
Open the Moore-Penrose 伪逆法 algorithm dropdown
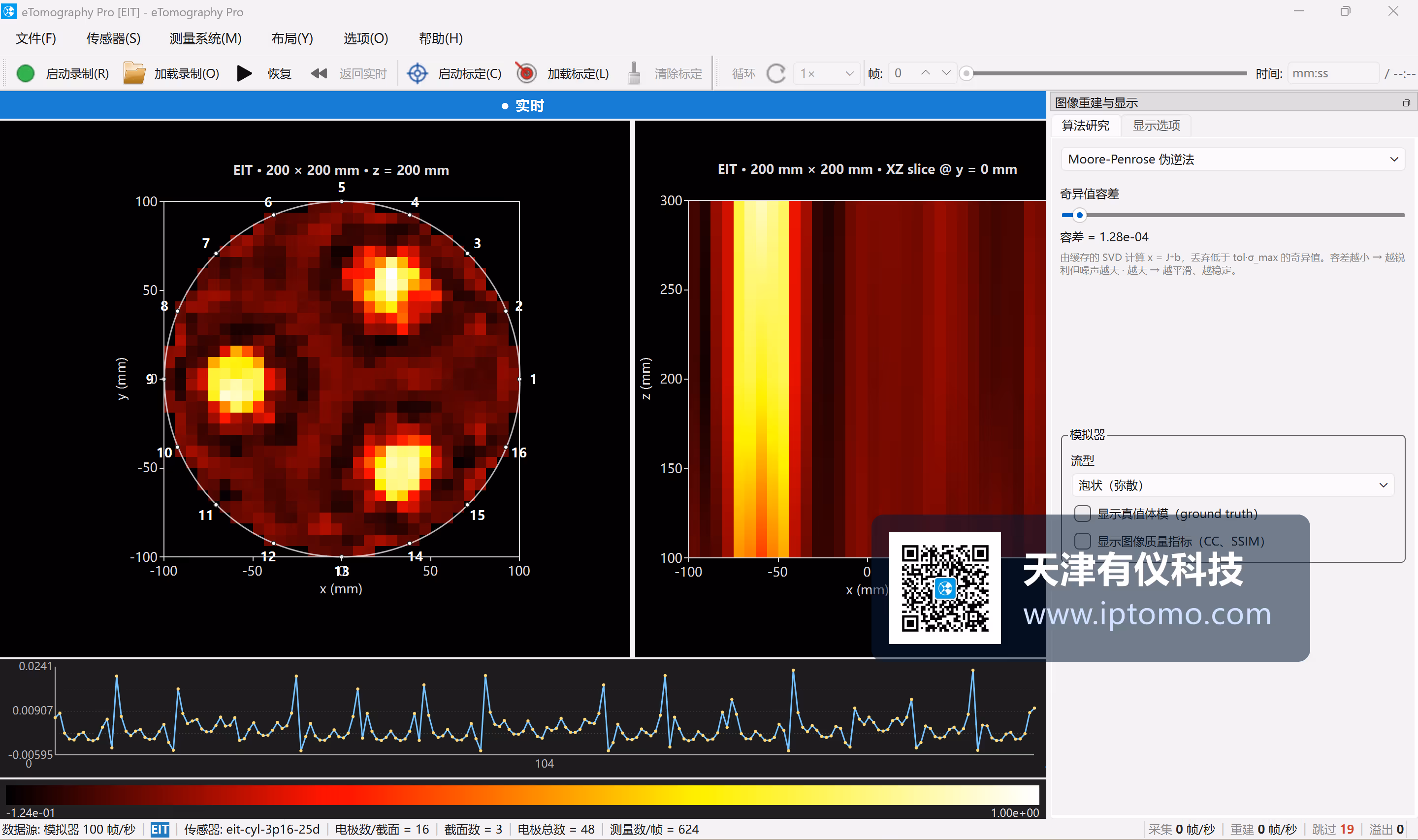[x=1232, y=160]
